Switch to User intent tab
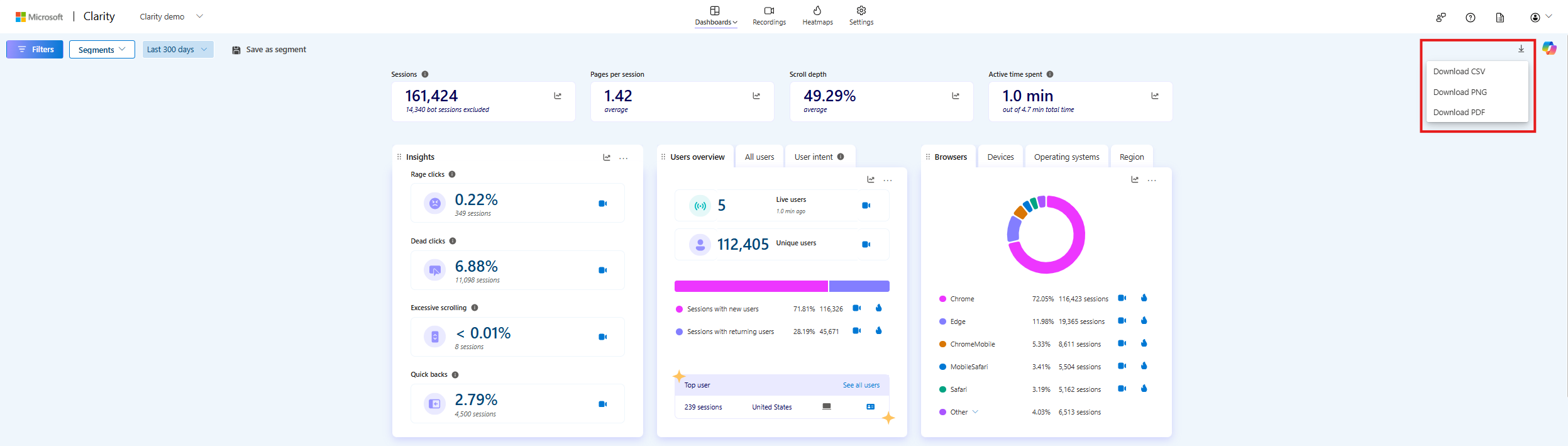The height and width of the screenshot is (446, 1568). 820,157
